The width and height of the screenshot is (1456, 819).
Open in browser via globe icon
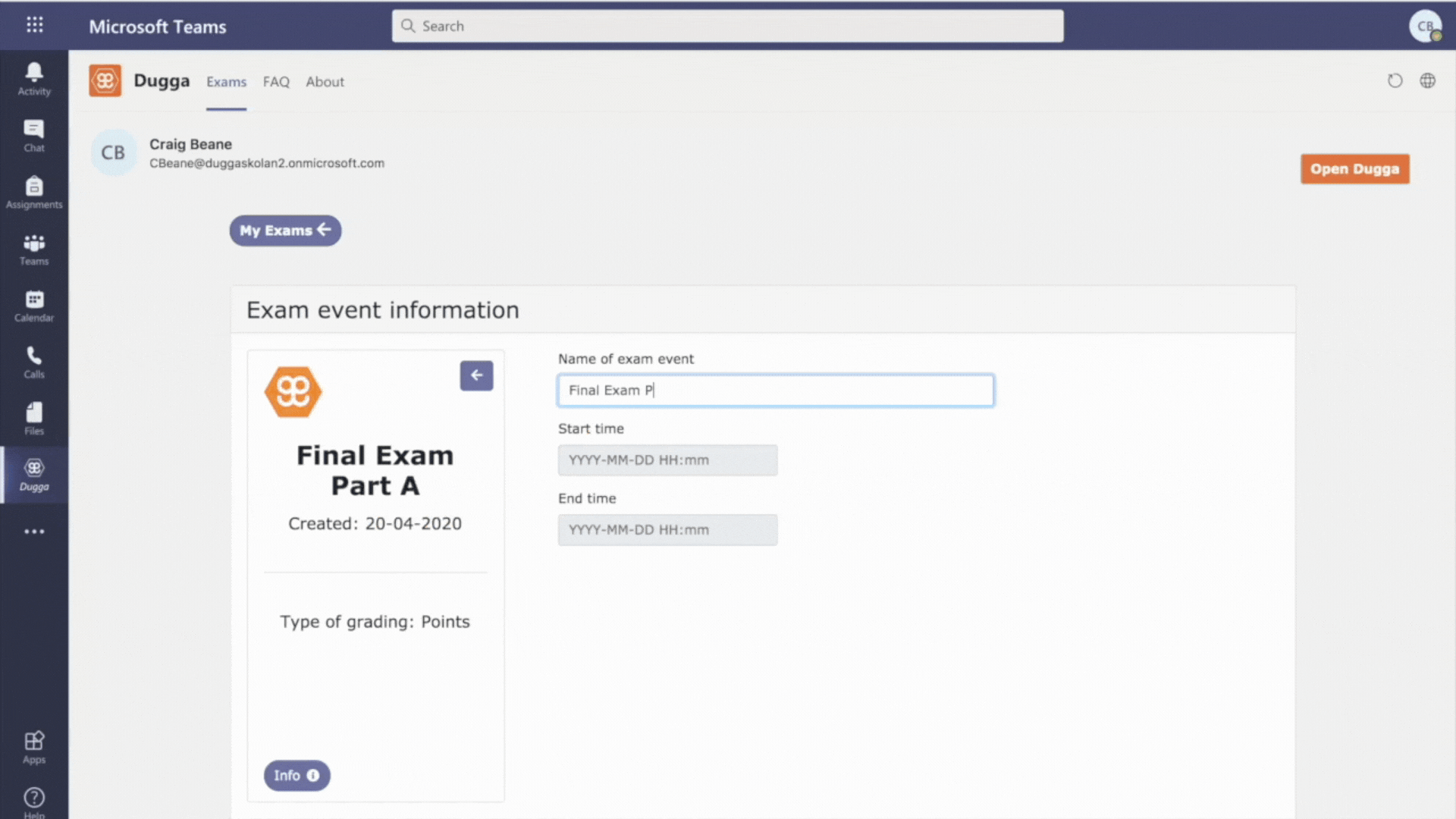click(1428, 80)
